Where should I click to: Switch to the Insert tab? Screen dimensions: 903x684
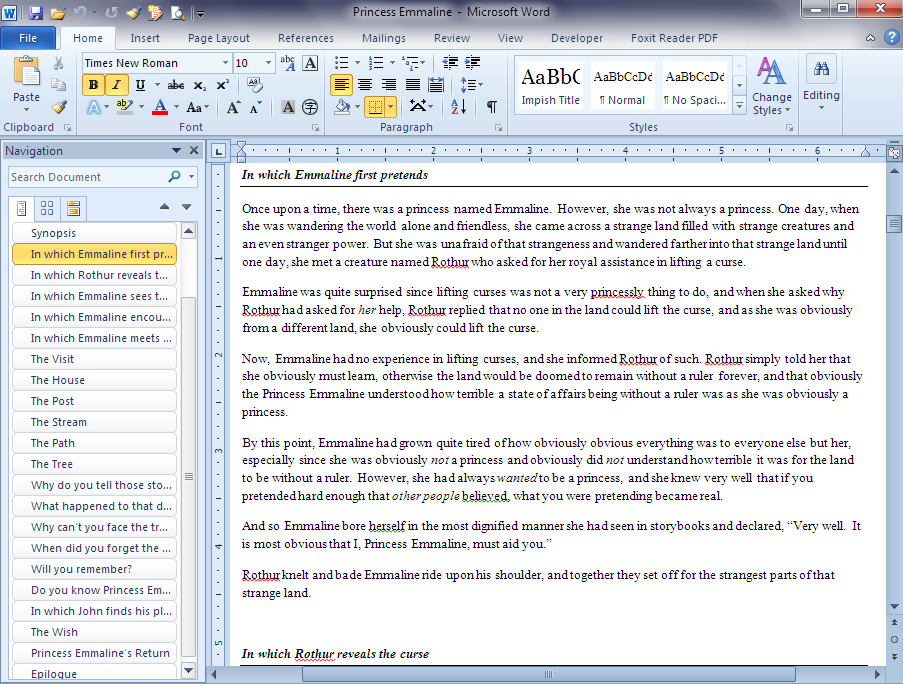(145, 38)
